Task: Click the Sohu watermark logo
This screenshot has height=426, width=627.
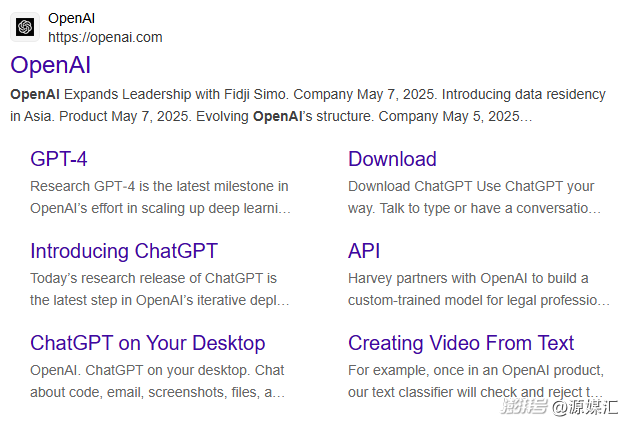Action: [x=525, y=407]
